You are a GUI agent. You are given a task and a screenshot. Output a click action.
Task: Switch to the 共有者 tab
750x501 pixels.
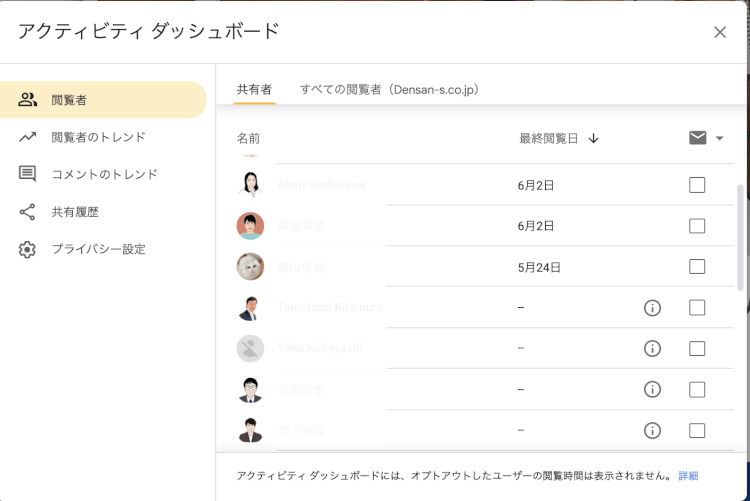pyautogui.click(x=254, y=89)
